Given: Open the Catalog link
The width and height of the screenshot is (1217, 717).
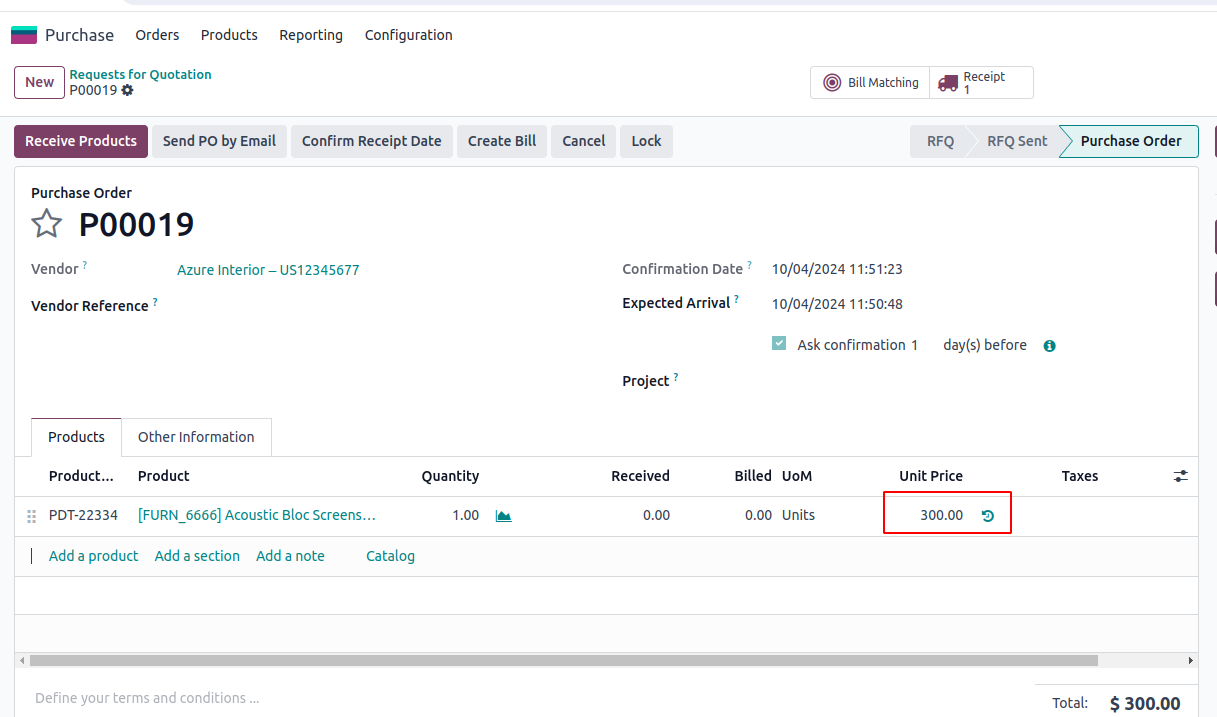Looking at the screenshot, I should tap(390, 556).
